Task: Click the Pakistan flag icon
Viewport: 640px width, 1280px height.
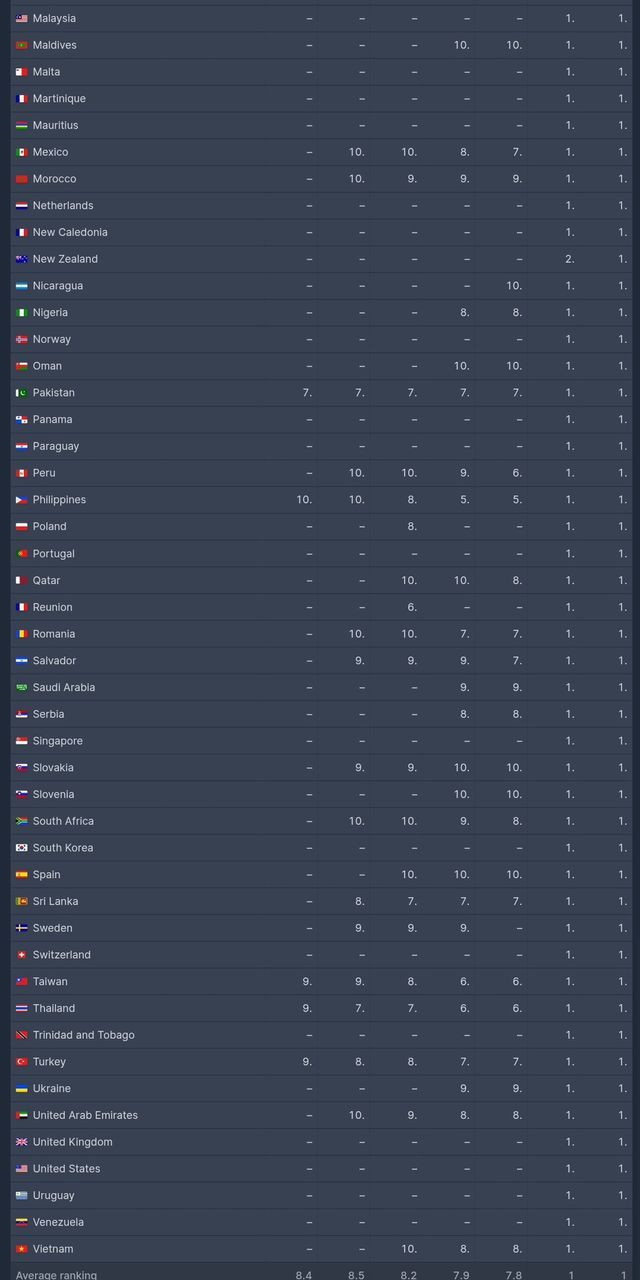Action: point(21,393)
